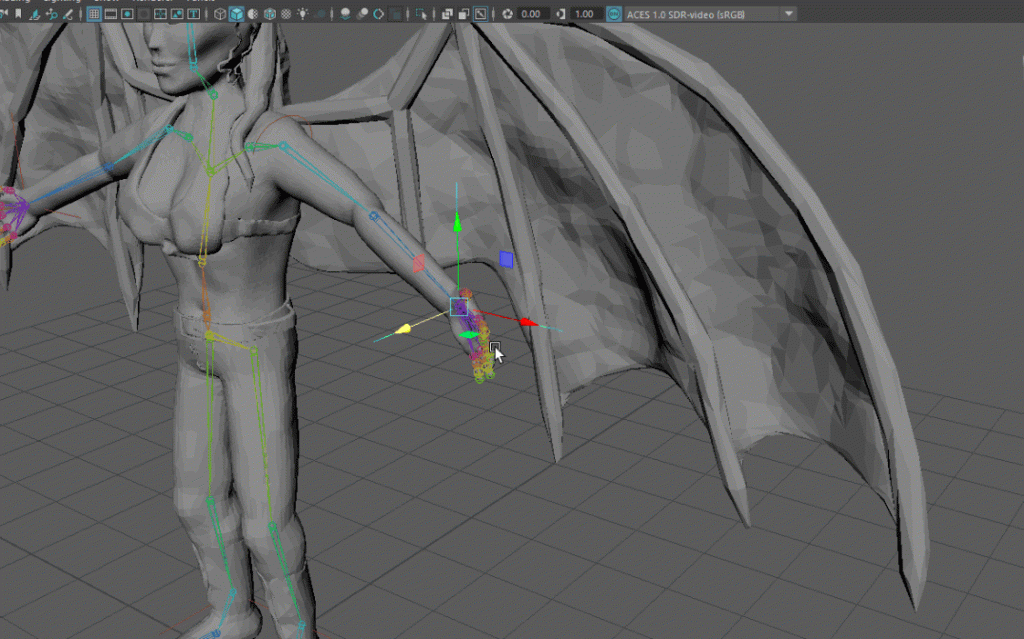Switch to wireframe display mode
1024x639 pixels.
[x=220, y=14]
